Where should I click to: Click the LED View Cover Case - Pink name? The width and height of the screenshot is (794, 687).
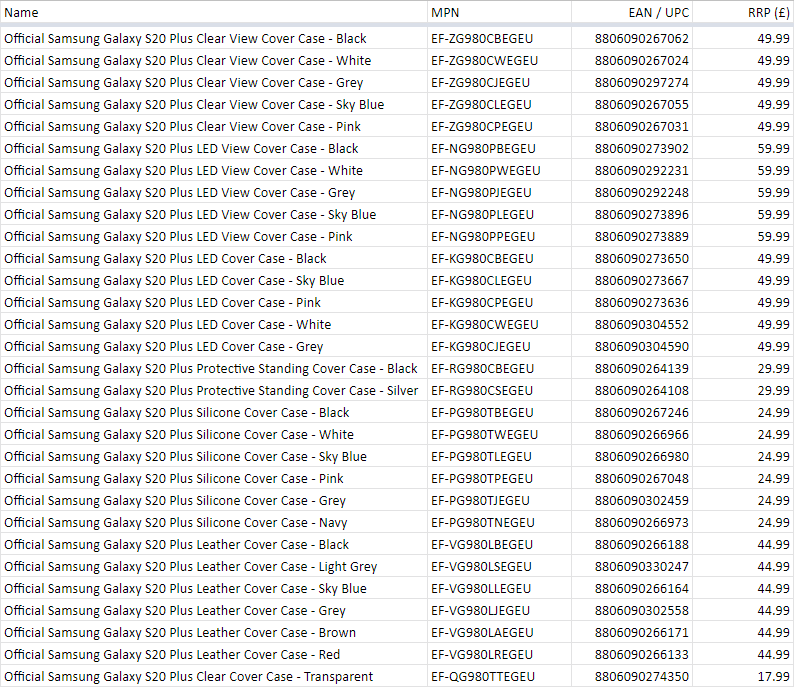point(178,237)
